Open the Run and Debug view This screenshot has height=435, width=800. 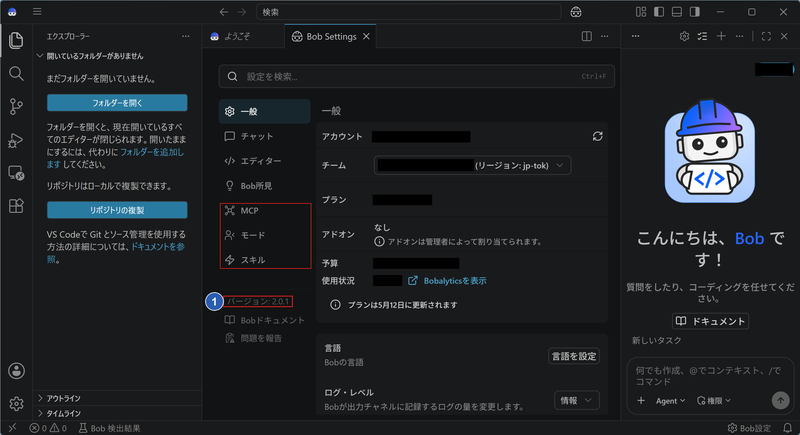(x=16, y=140)
